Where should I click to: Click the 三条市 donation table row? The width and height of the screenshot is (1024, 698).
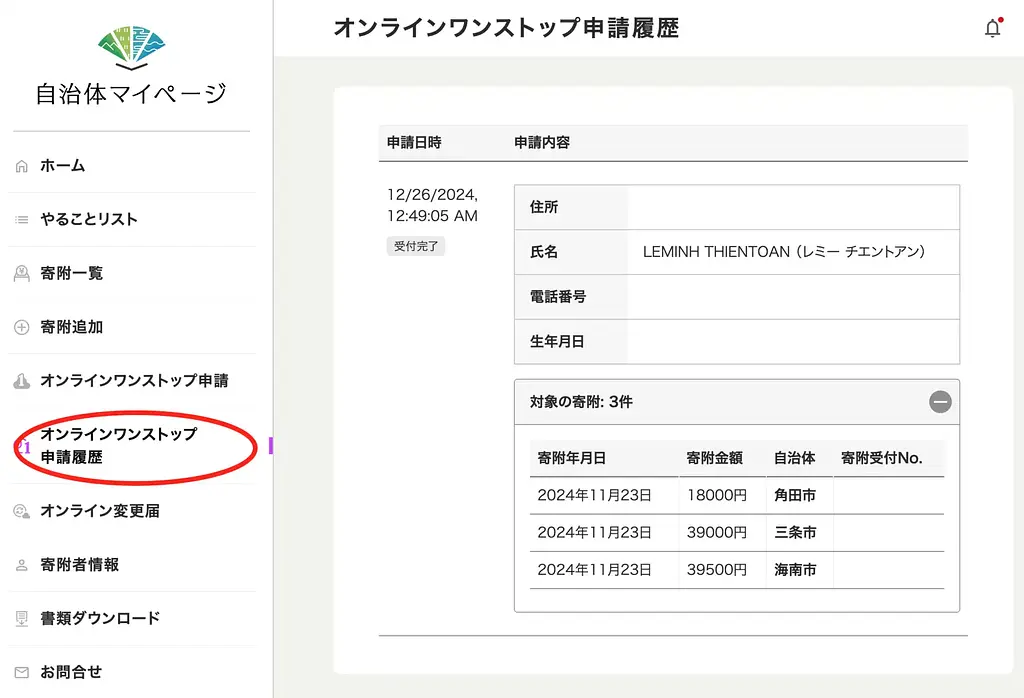click(x=797, y=533)
